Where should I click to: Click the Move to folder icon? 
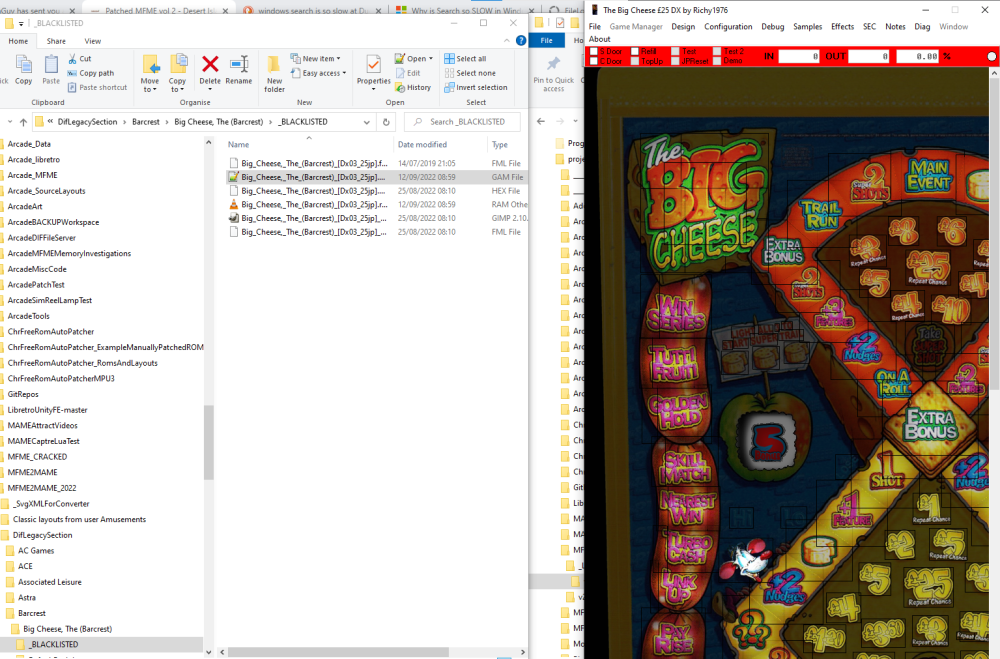pos(151,65)
